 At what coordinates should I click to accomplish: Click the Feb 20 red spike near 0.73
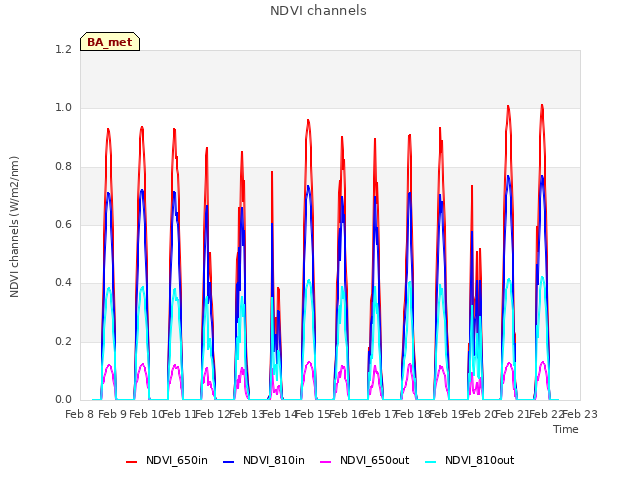coord(472,187)
